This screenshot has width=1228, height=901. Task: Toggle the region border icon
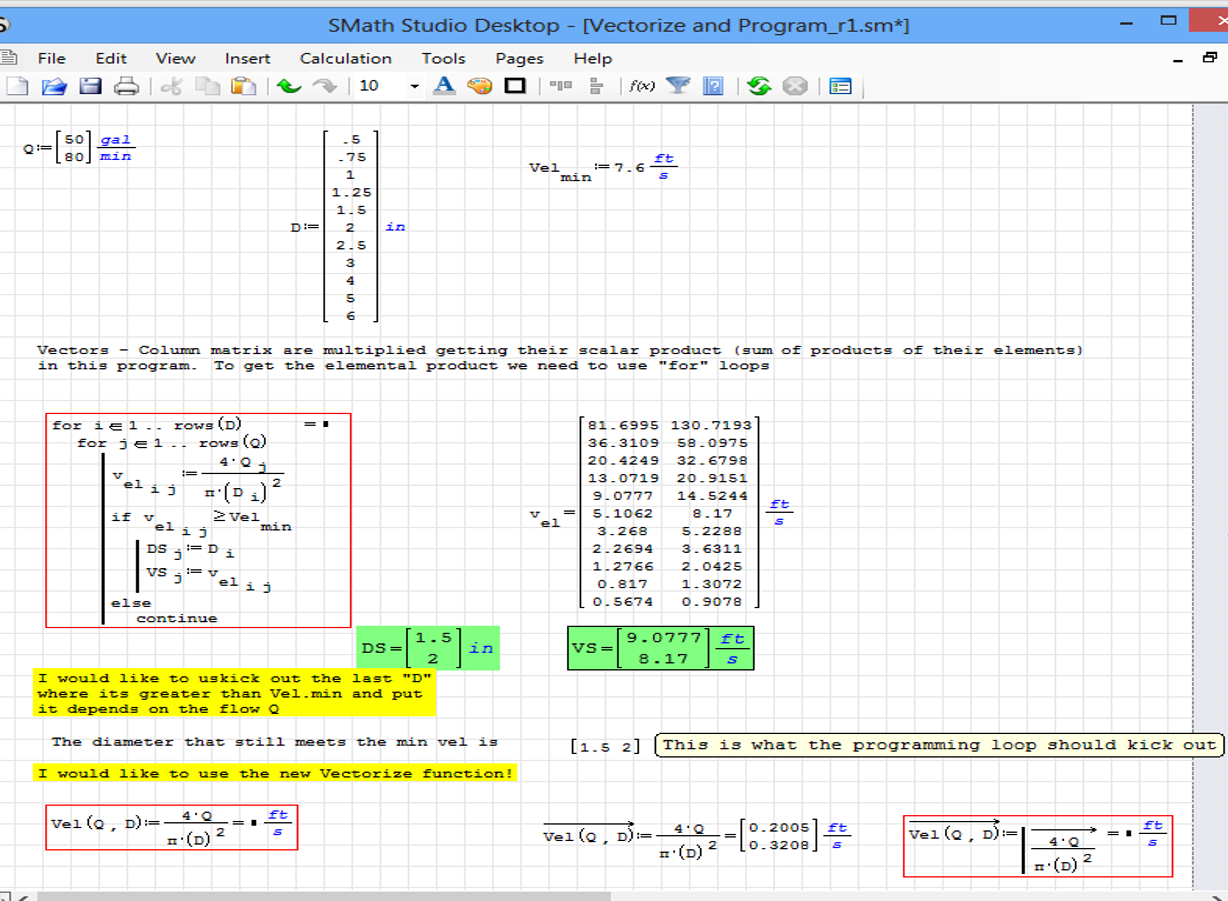coord(515,86)
